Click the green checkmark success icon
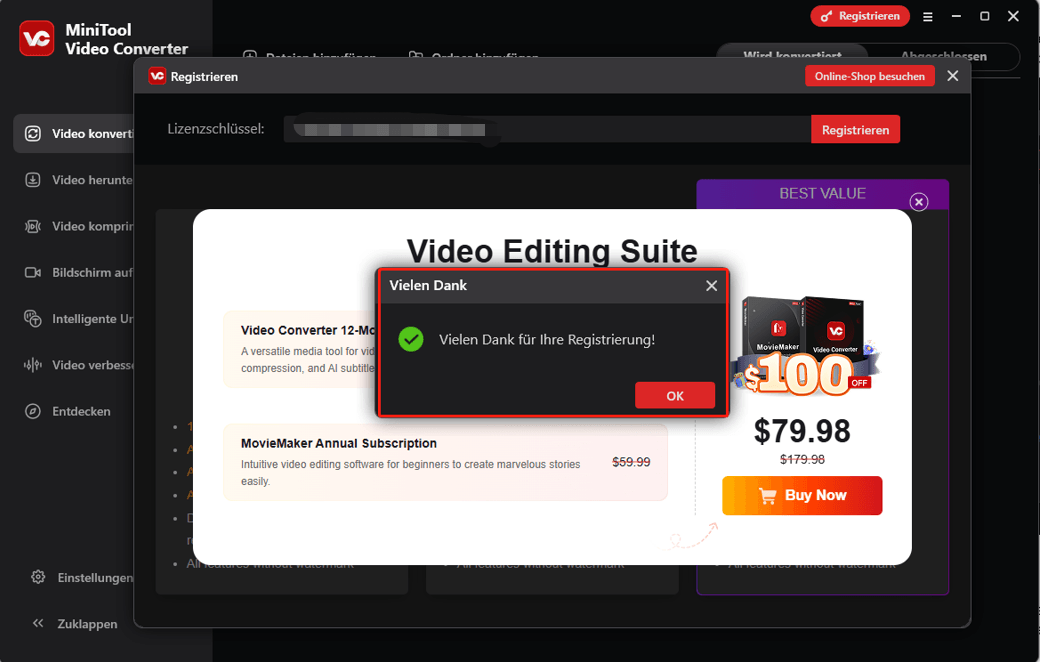This screenshot has width=1040, height=662. [x=411, y=340]
